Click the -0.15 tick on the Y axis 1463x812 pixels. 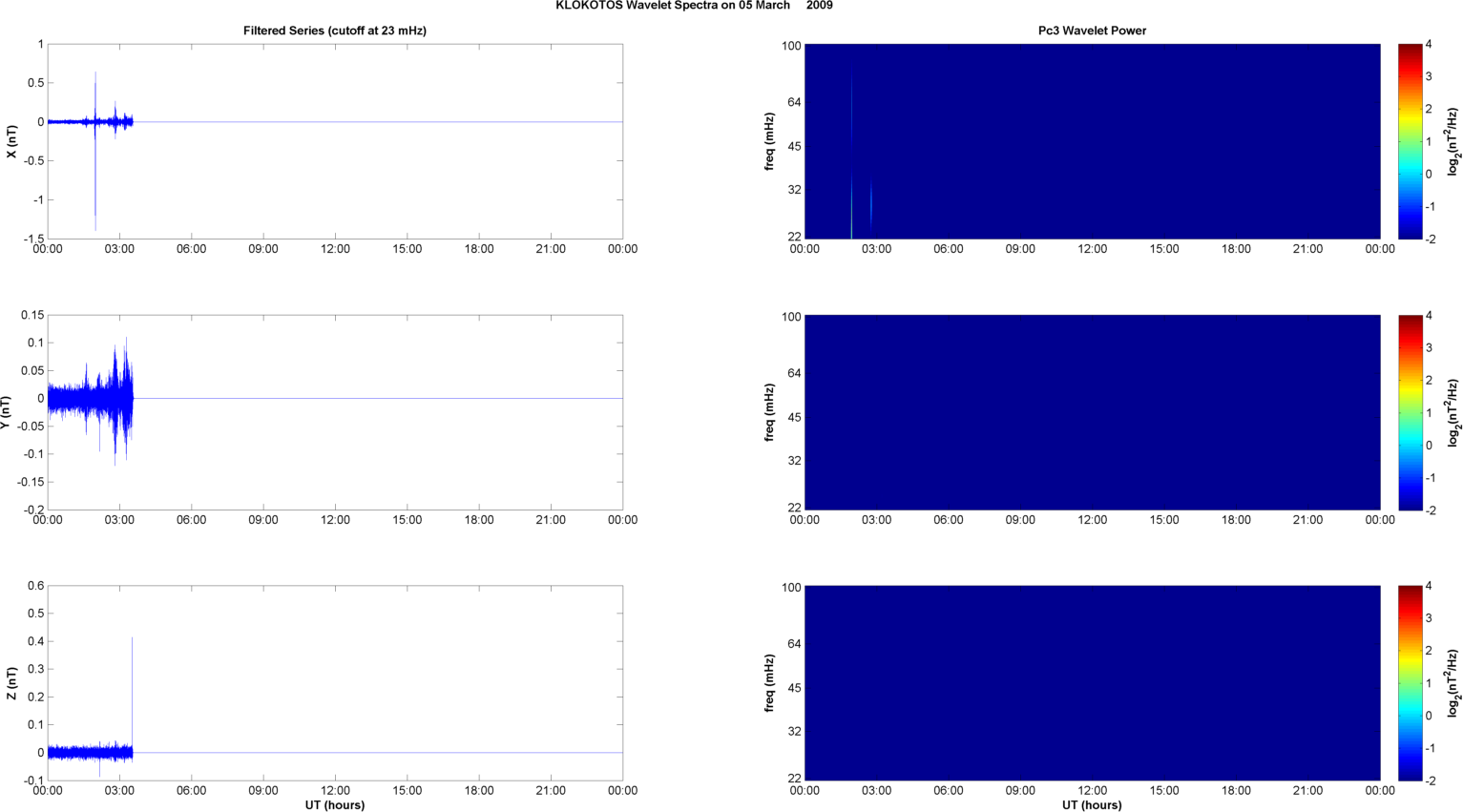pos(31,483)
